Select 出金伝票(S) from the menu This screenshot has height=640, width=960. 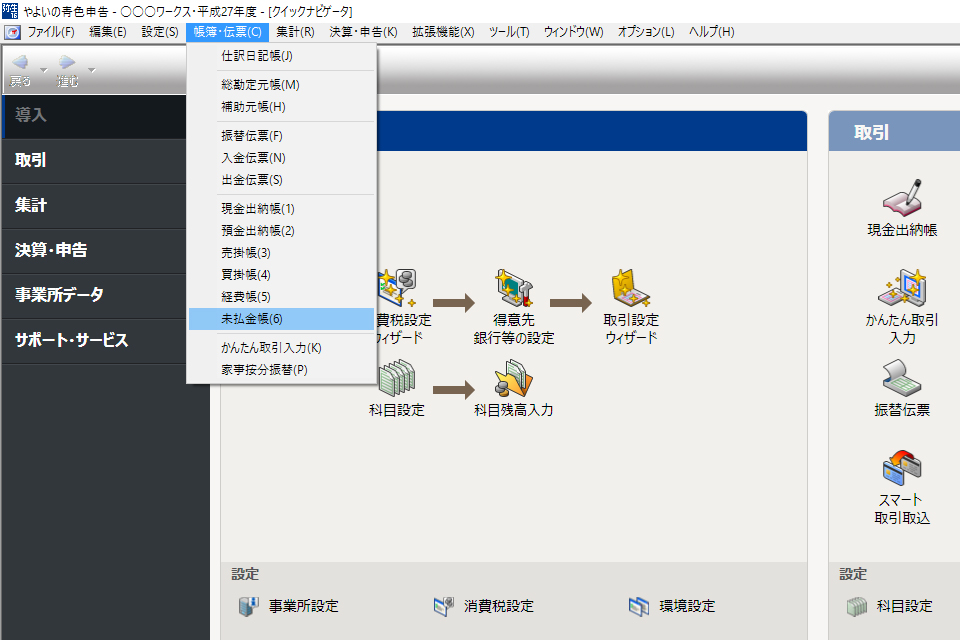click(x=281, y=179)
